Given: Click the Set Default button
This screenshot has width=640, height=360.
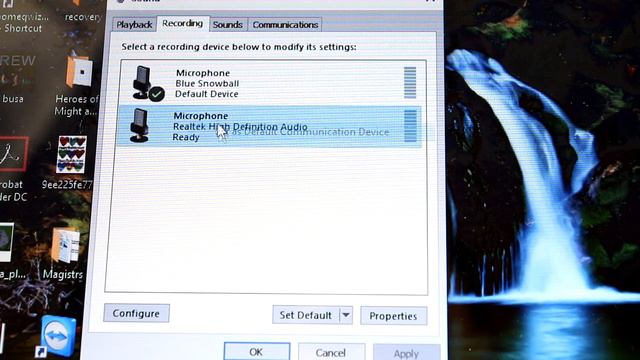Looking at the screenshot, I should 305,315.
